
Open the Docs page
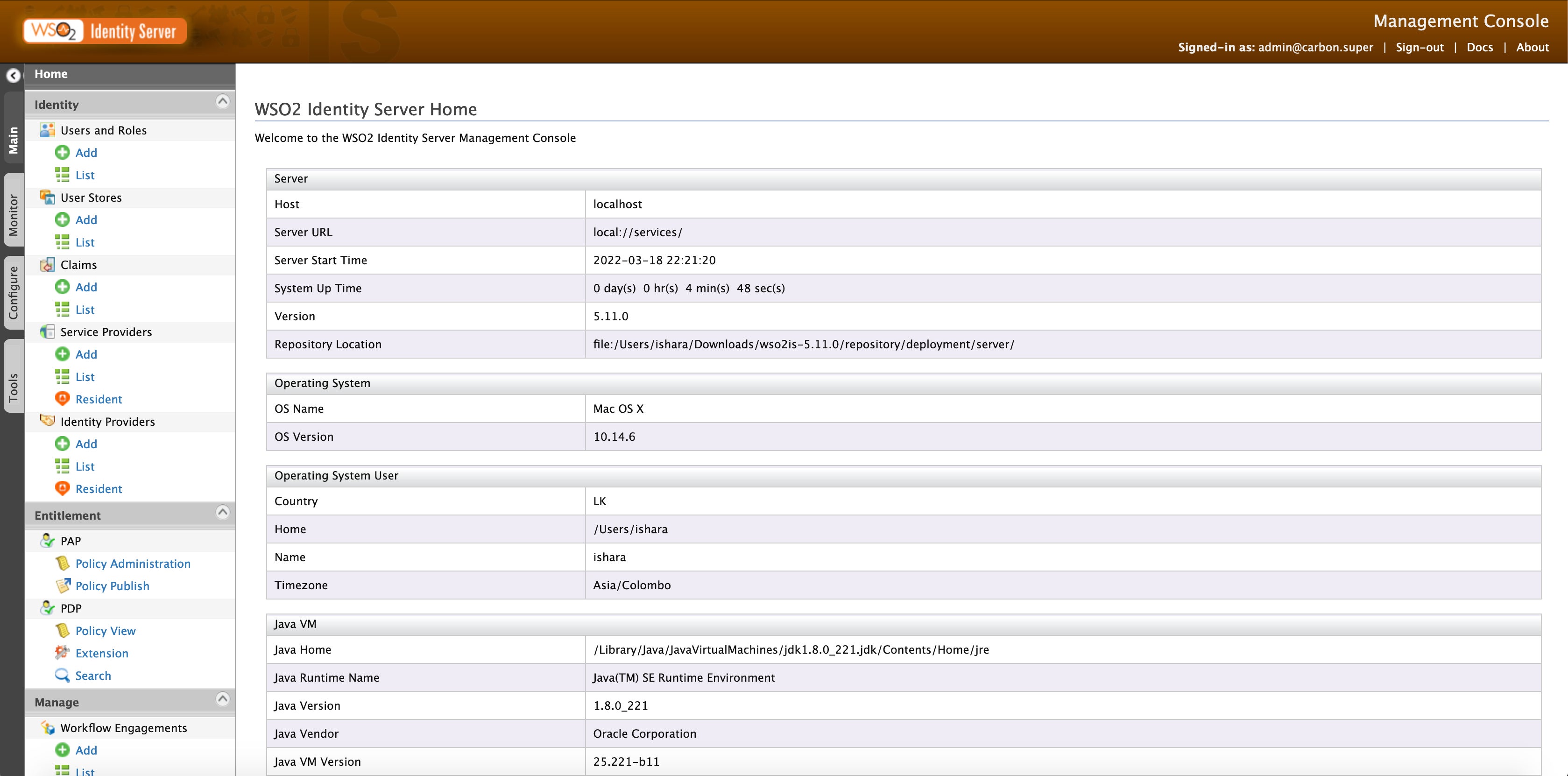point(1480,47)
